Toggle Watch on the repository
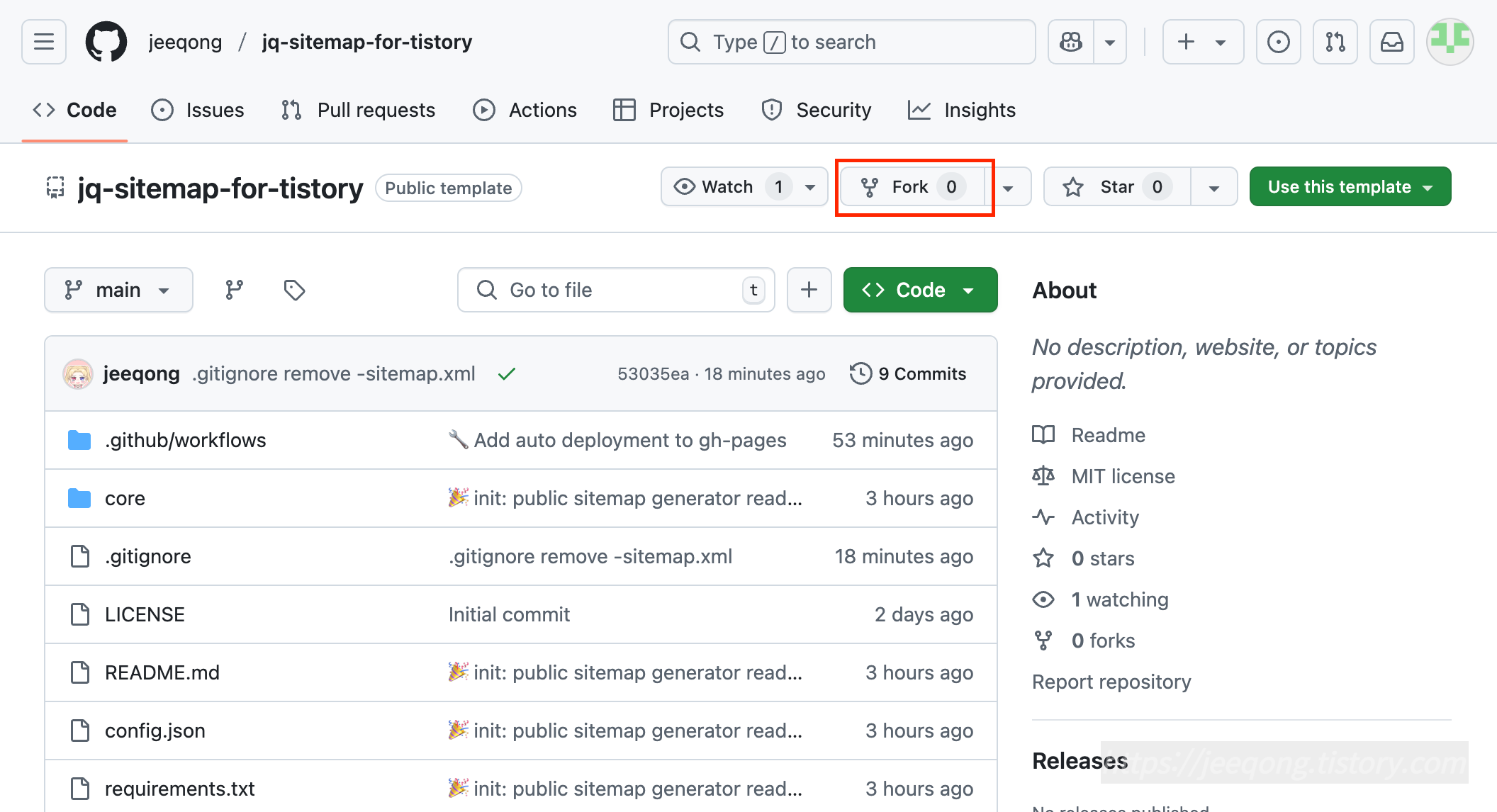This screenshot has height=812, width=1497. (x=727, y=187)
